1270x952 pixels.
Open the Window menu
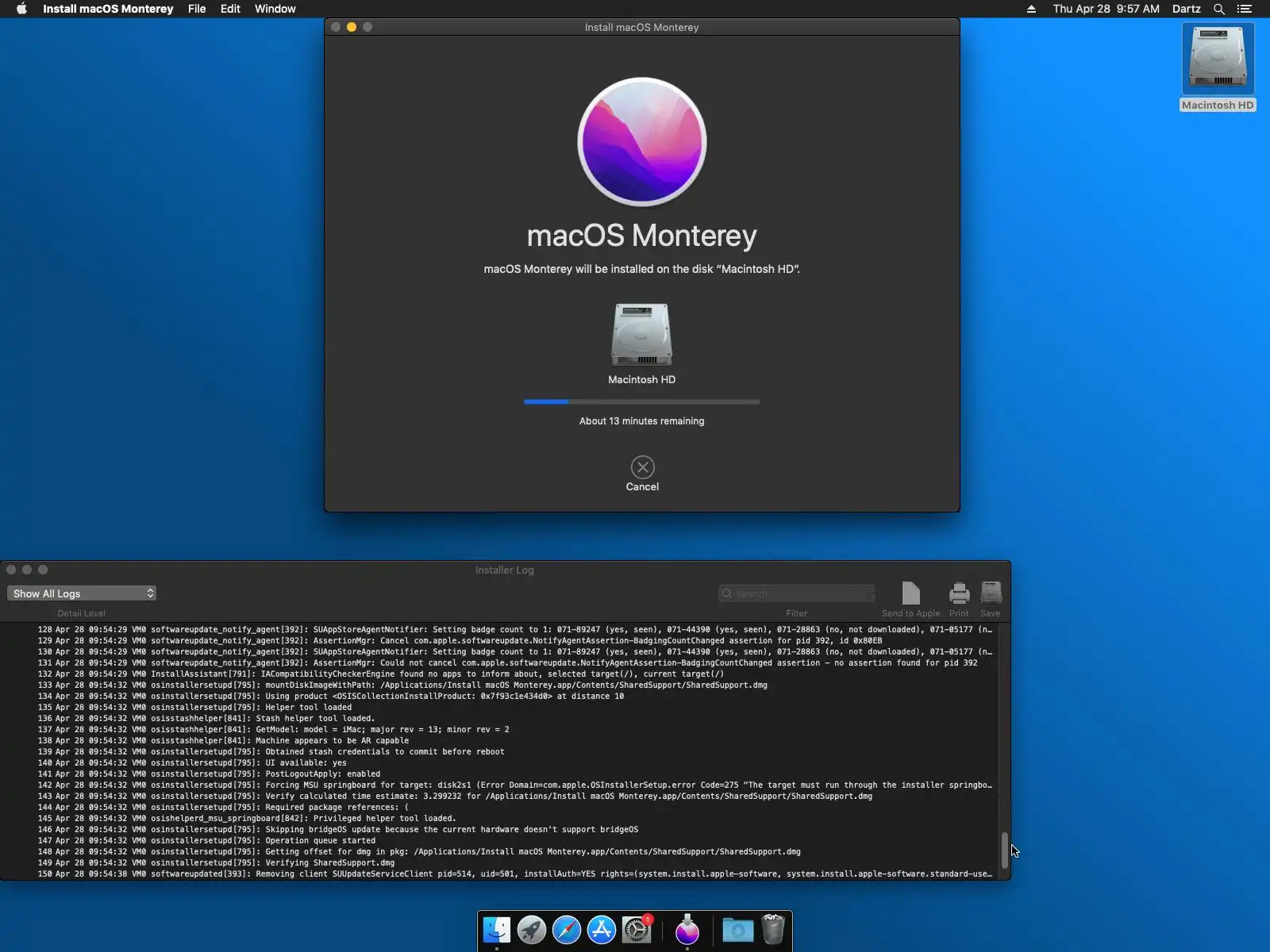[x=275, y=9]
